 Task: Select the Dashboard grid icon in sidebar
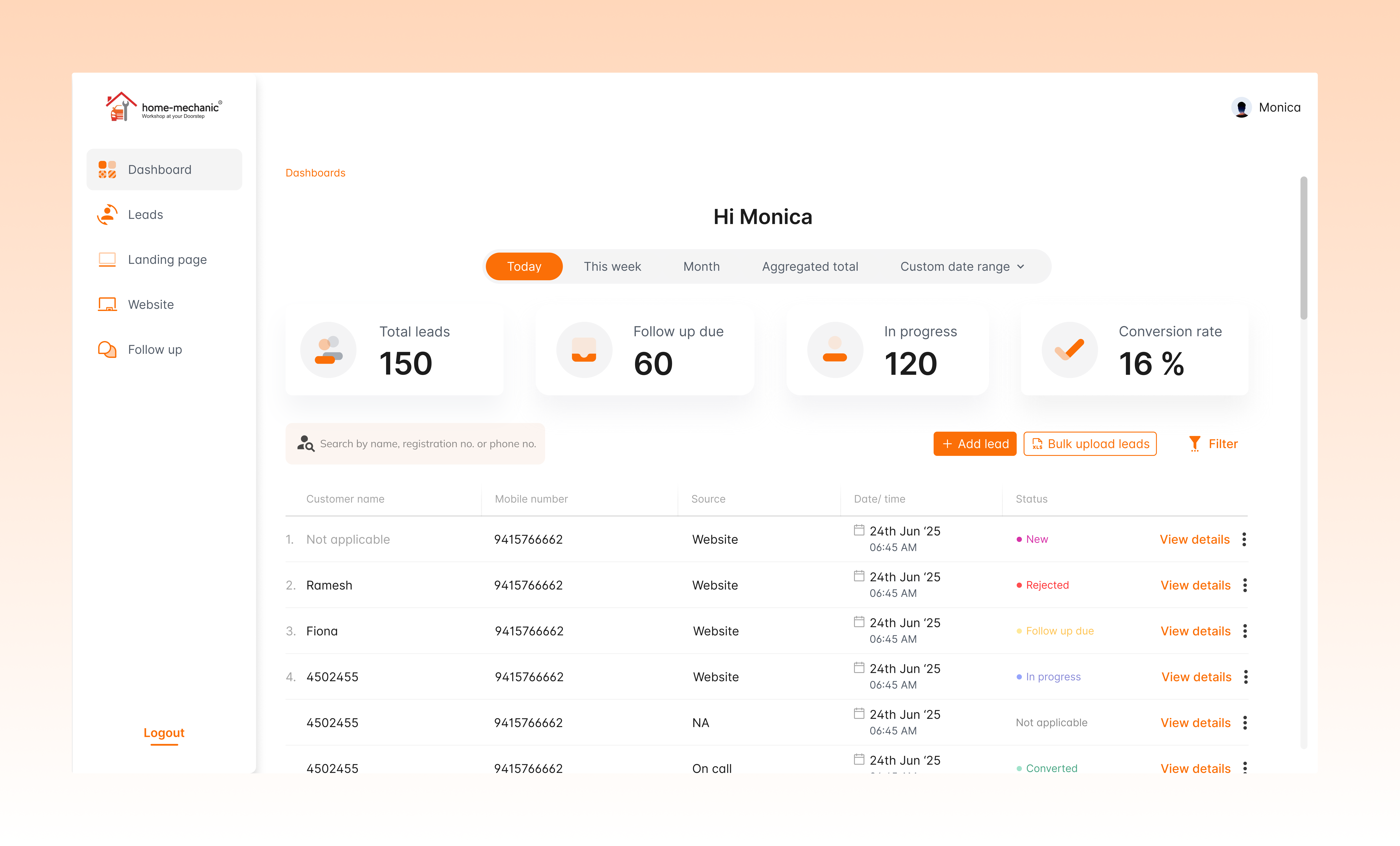(x=107, y=169)
